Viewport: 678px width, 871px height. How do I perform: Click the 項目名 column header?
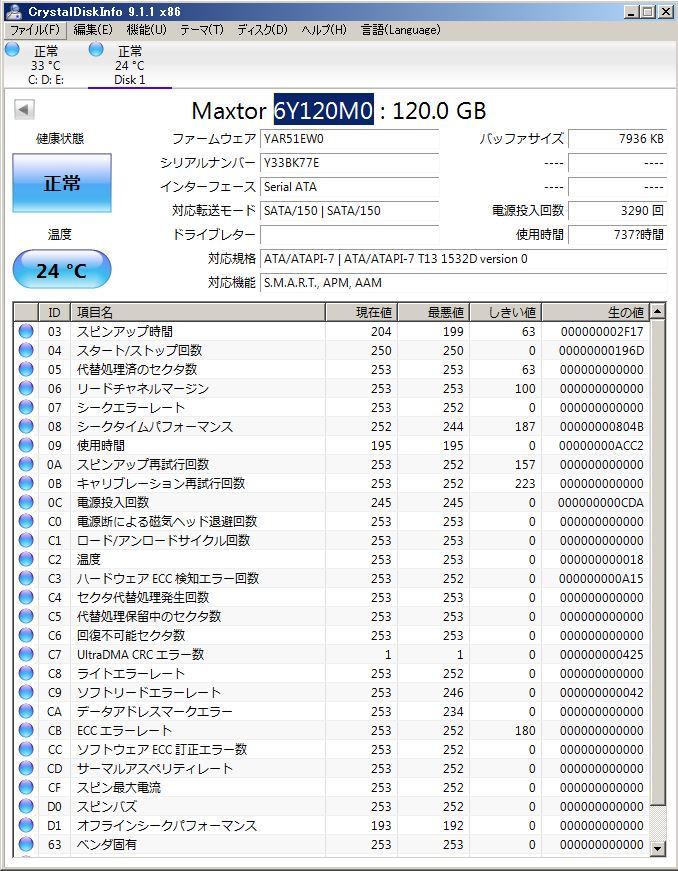197,312
